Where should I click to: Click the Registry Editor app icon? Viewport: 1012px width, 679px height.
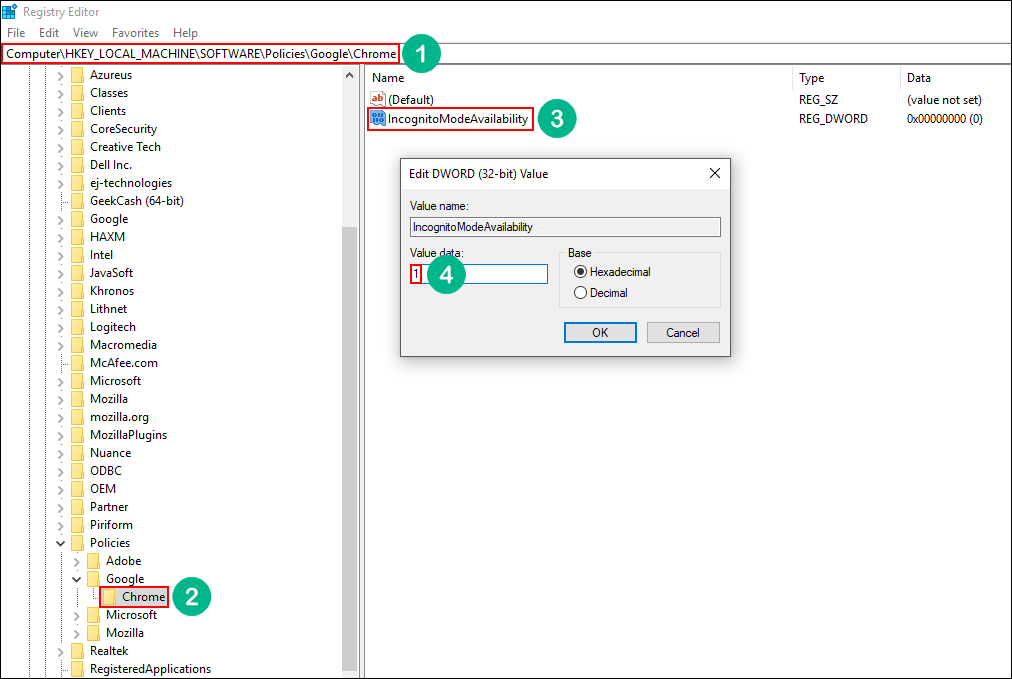[9, 12]
